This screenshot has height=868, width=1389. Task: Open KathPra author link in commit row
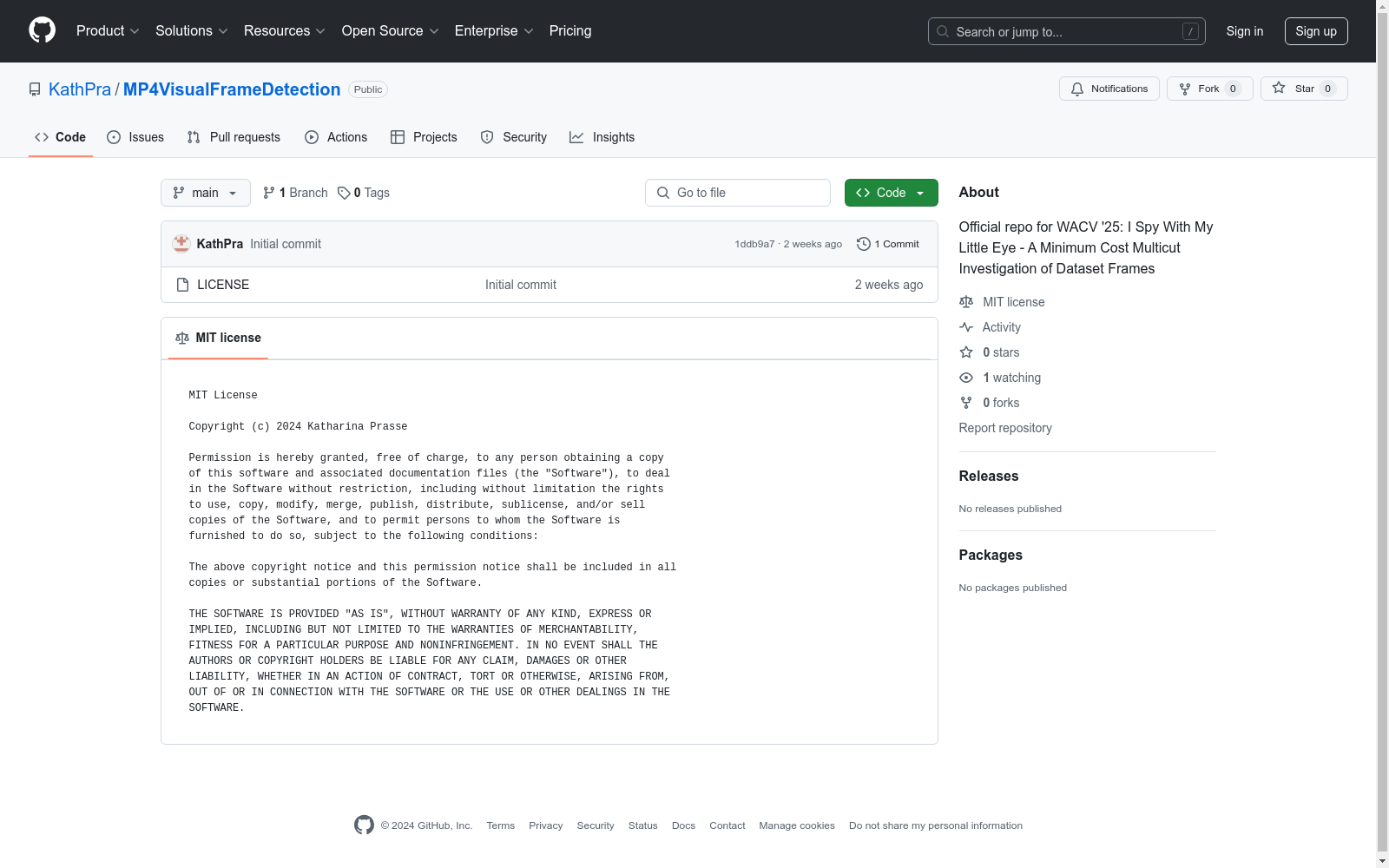(220, 244)
